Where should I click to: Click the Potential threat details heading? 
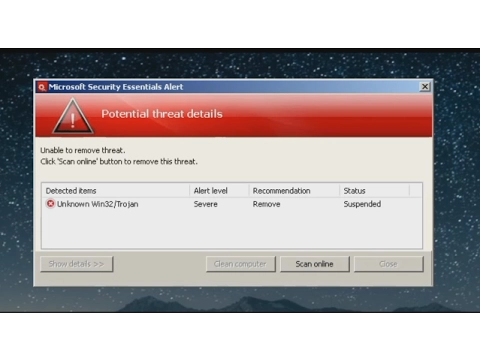(162, 114)
